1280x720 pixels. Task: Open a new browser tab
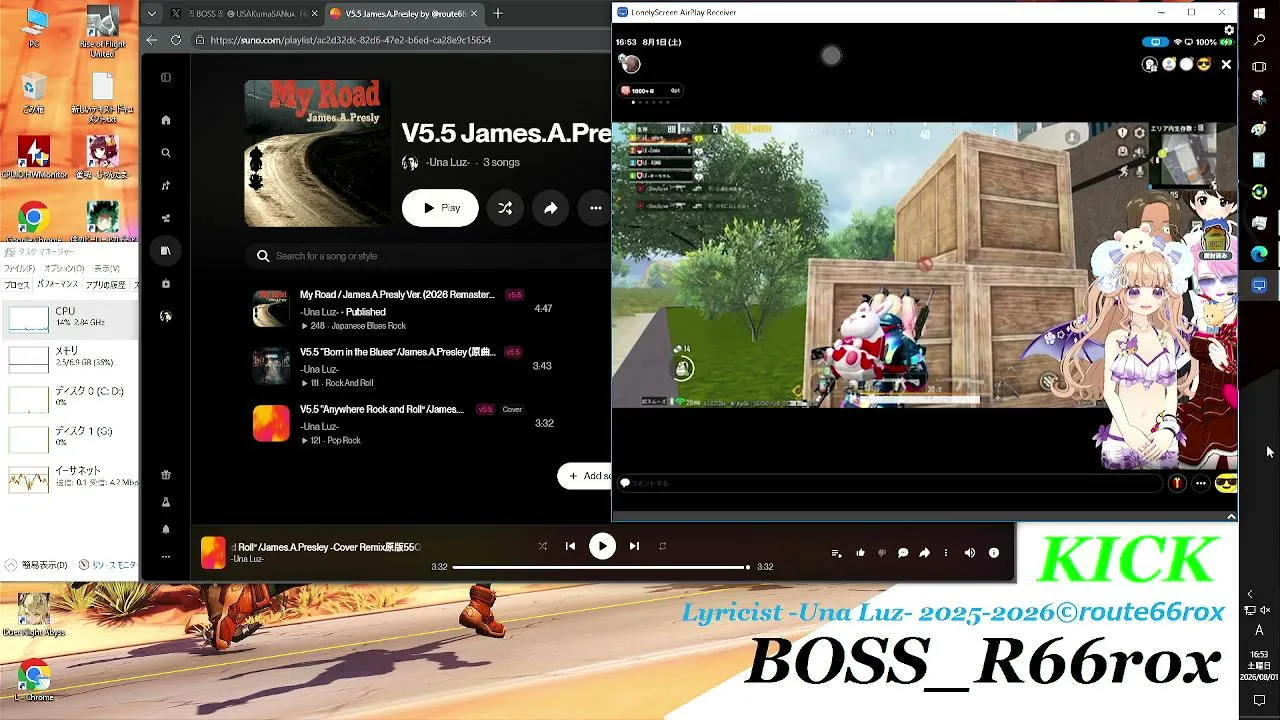[x=498, y=14]
